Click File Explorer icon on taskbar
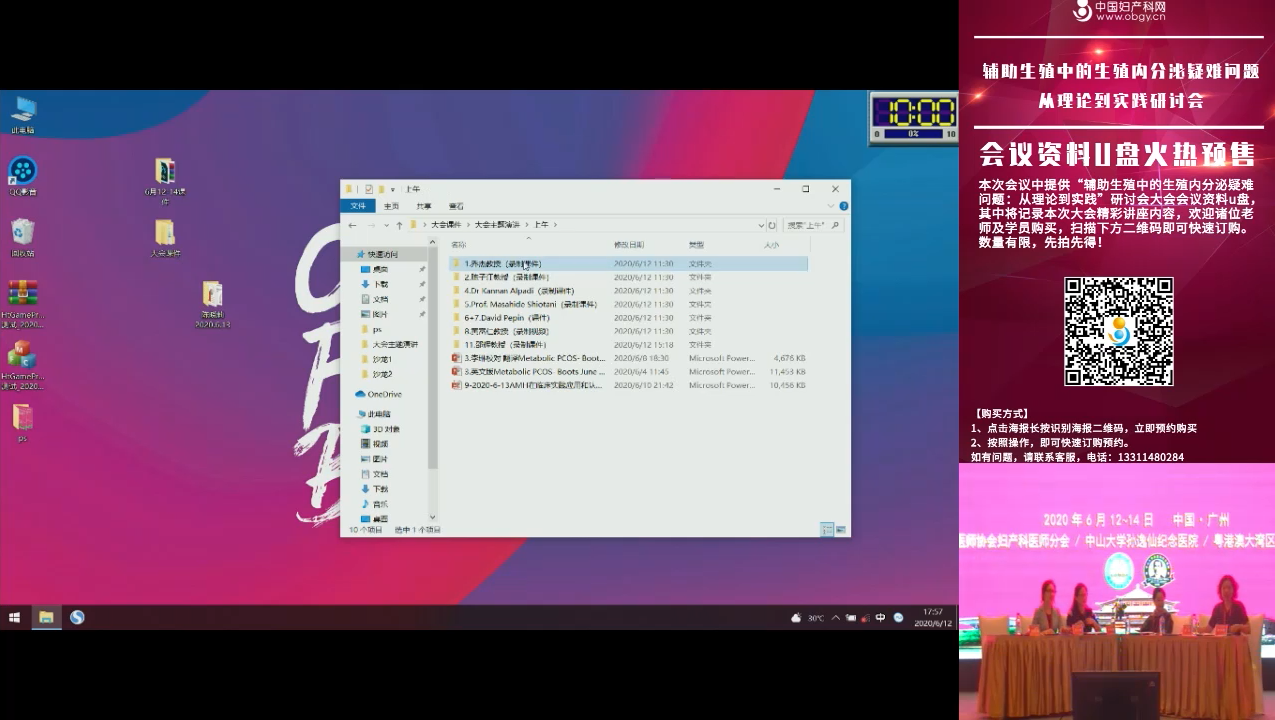 [x=46, y=617]
